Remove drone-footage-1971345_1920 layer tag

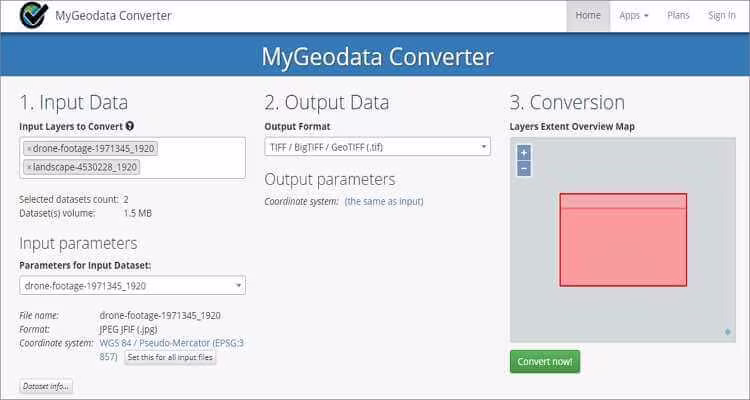click(29, 149)
